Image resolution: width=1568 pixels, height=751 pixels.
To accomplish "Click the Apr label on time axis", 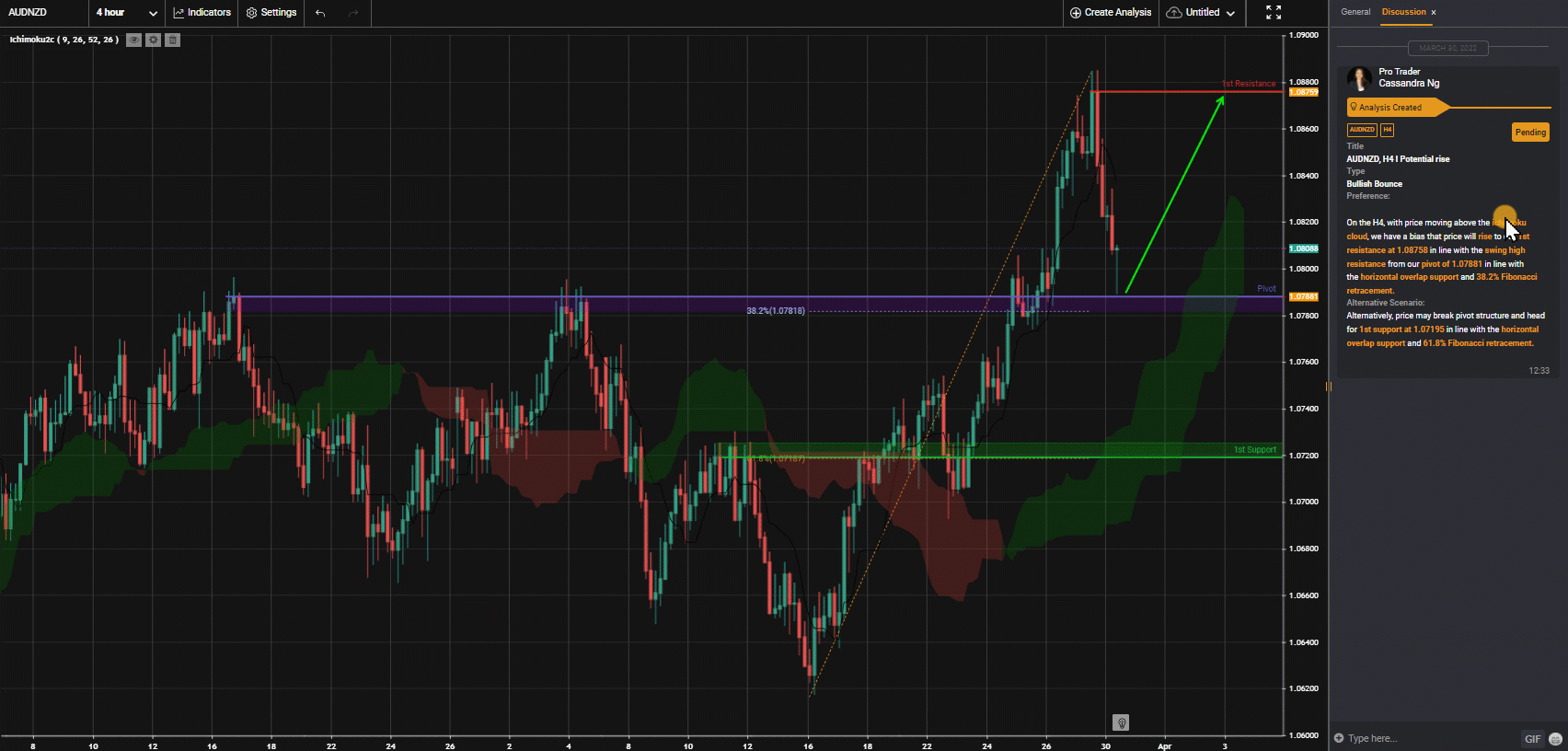I will (1164, 745).
